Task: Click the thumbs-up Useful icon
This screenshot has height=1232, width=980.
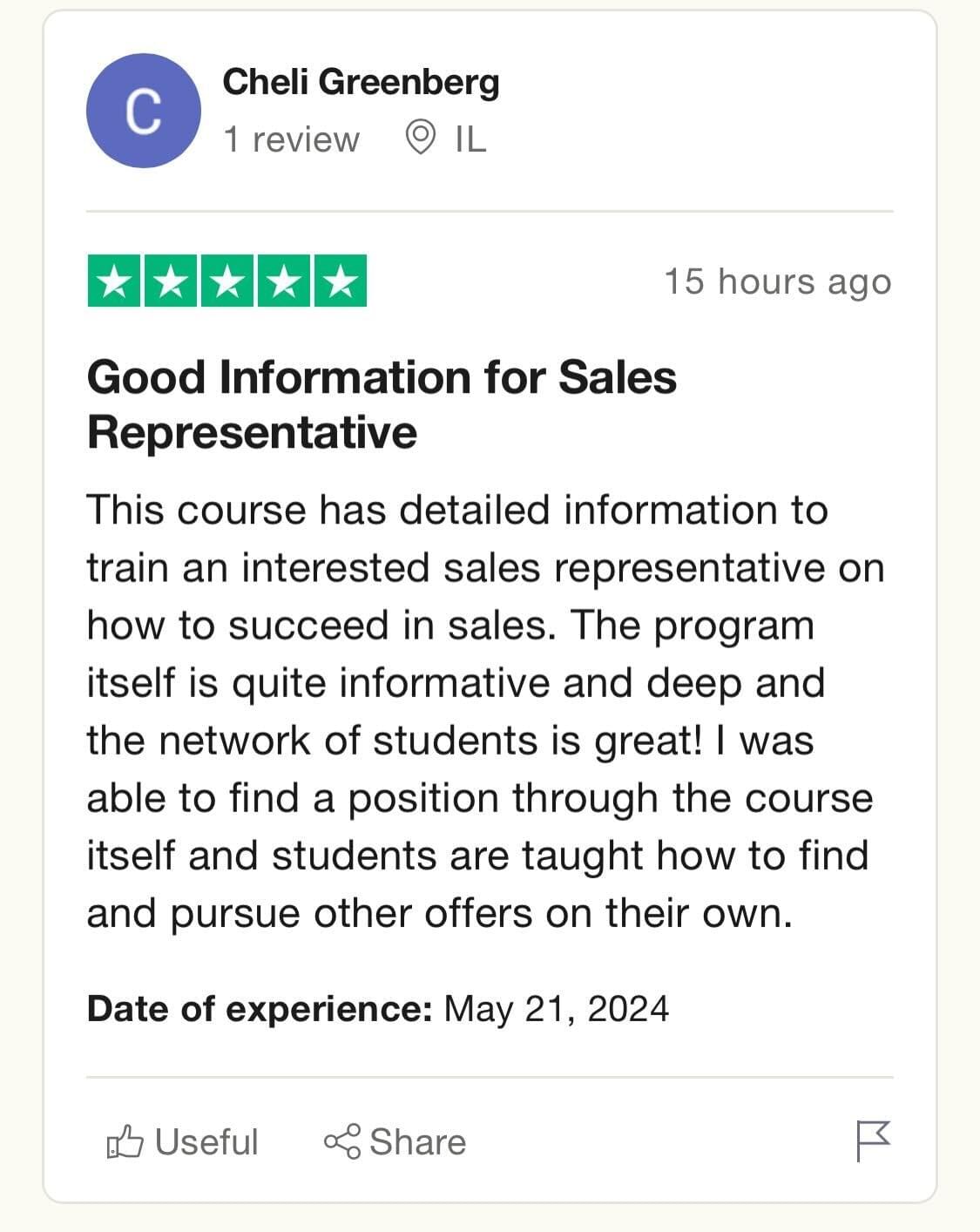Action: click(x=125, y=1141)
